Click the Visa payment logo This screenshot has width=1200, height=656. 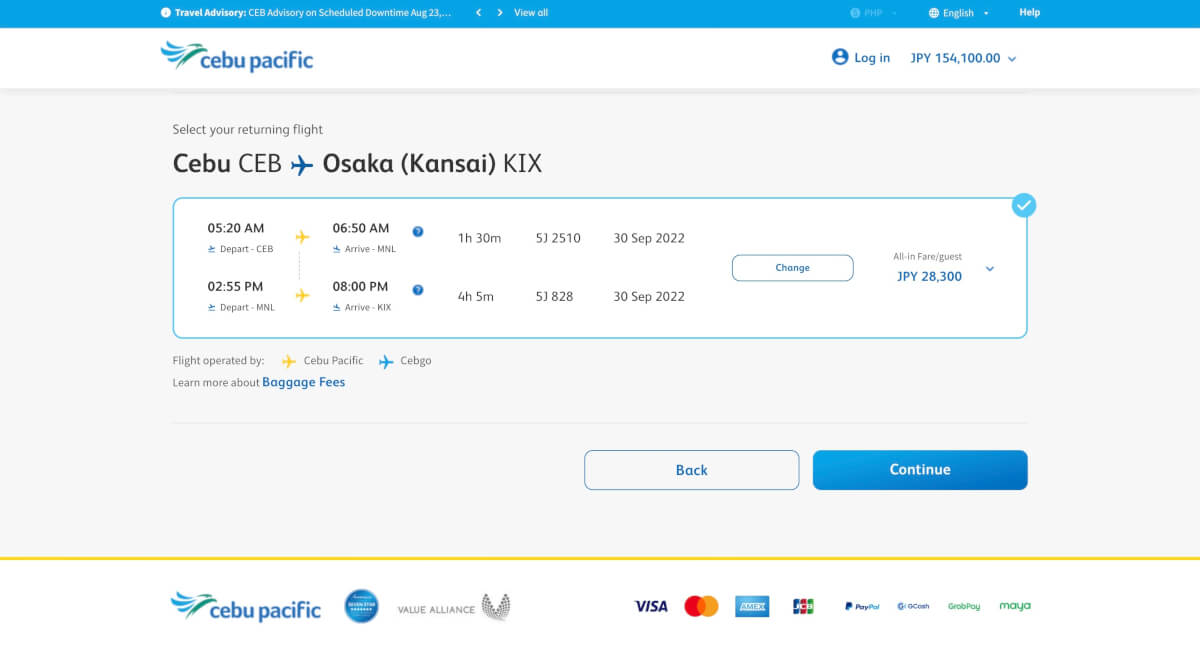coord(650,606)
